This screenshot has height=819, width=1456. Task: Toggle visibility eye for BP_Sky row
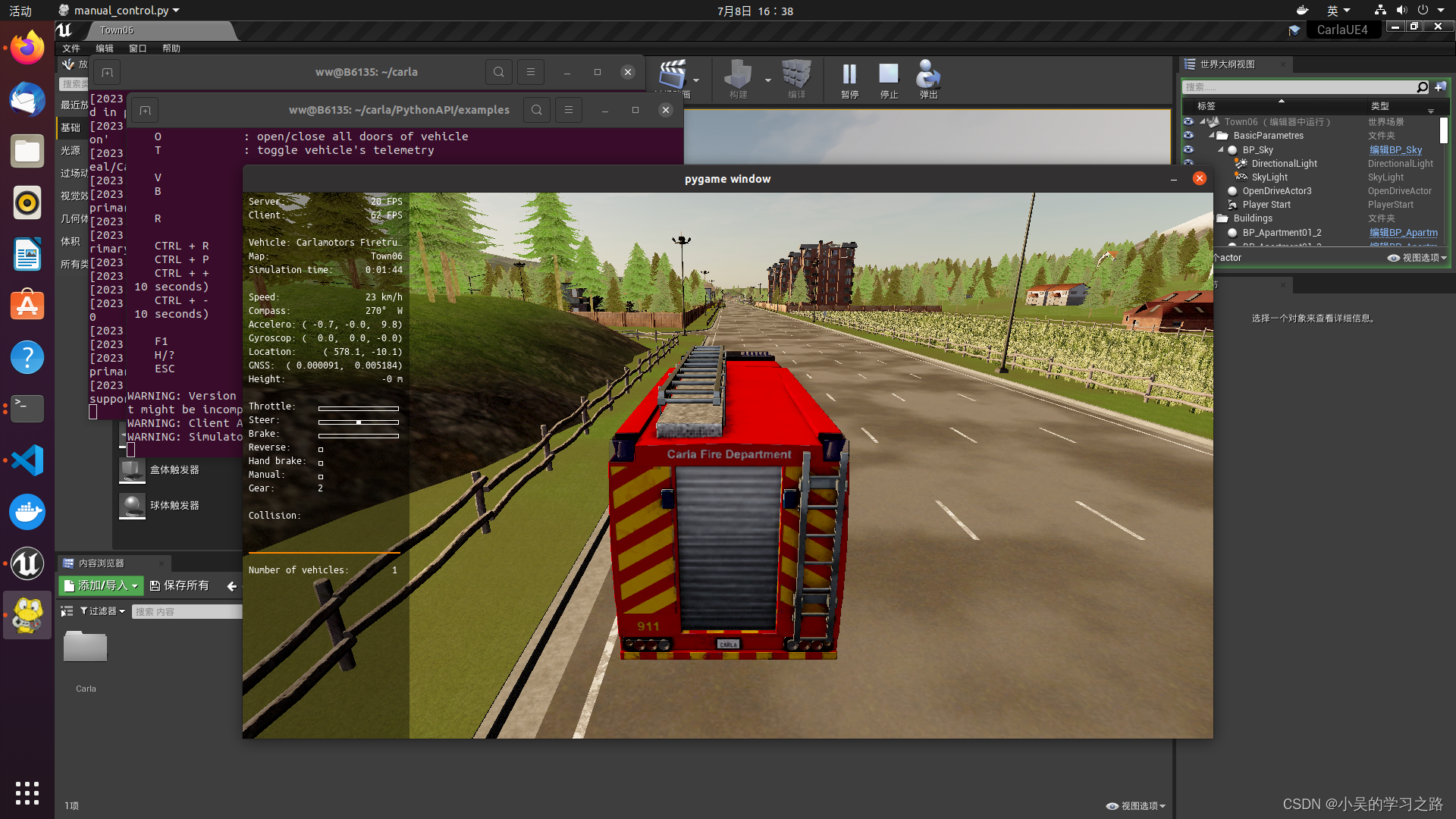[1188, 150]
